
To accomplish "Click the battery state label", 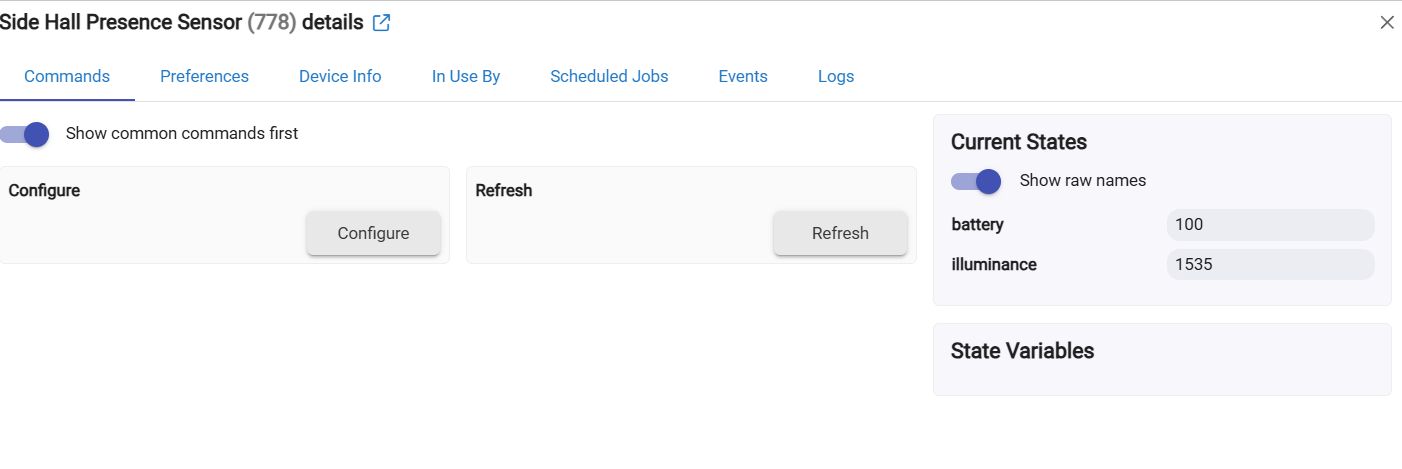I will pos(977,225).
